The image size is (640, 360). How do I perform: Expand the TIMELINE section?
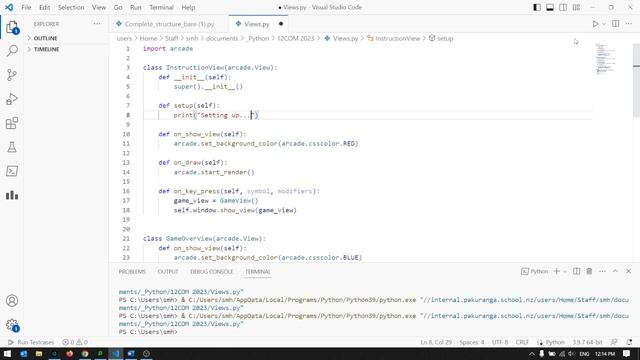(46, 49)
